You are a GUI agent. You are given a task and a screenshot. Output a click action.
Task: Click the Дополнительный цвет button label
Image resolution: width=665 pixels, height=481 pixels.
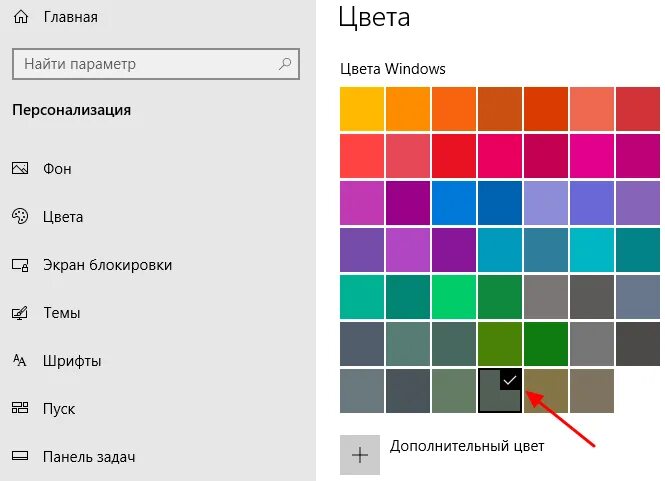(x=467, y=446)
